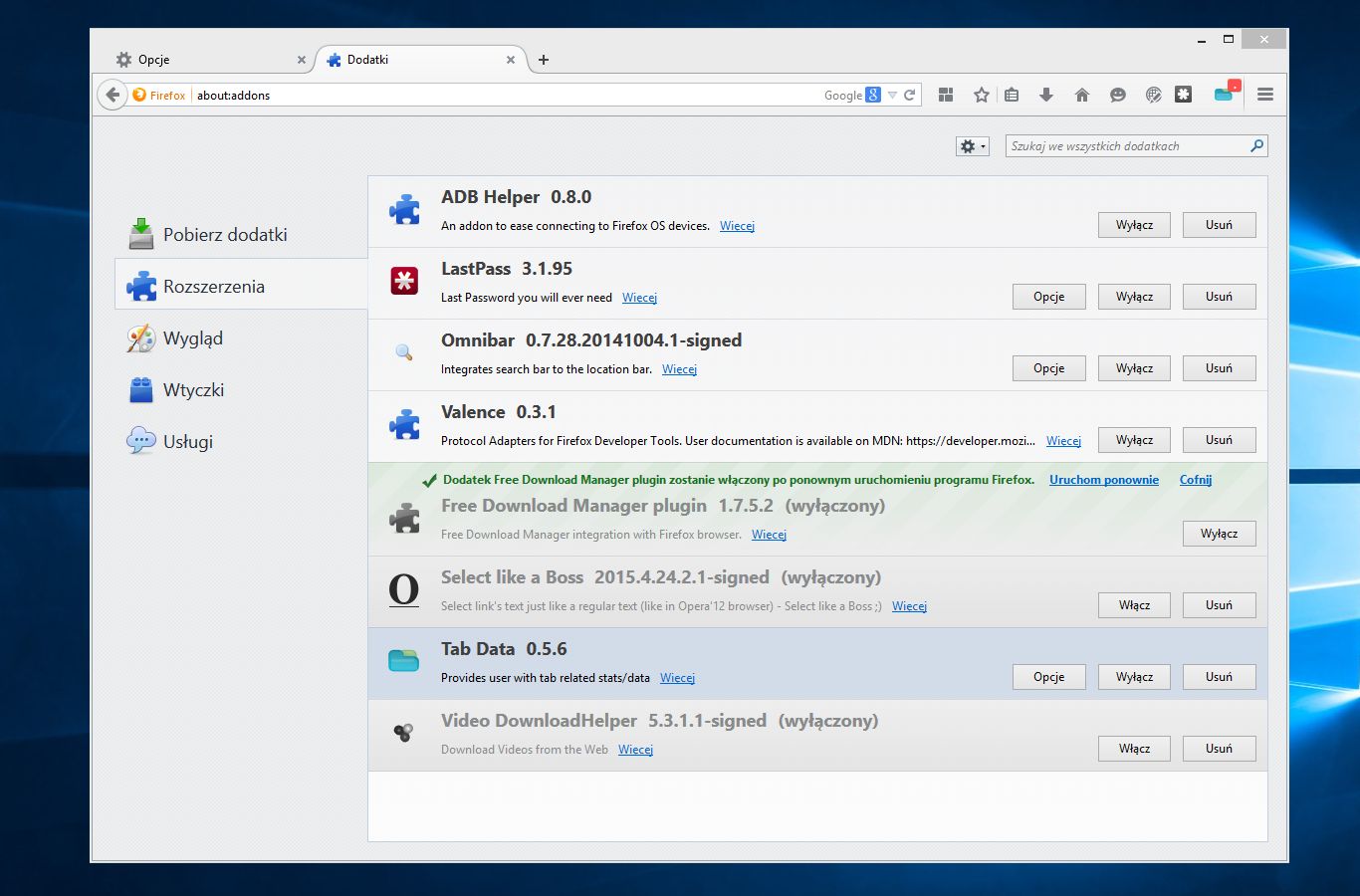Viewport: 1360px width, 896px height.
Task: Click the Video DownloadHelper icon
Action: [403, 734]
